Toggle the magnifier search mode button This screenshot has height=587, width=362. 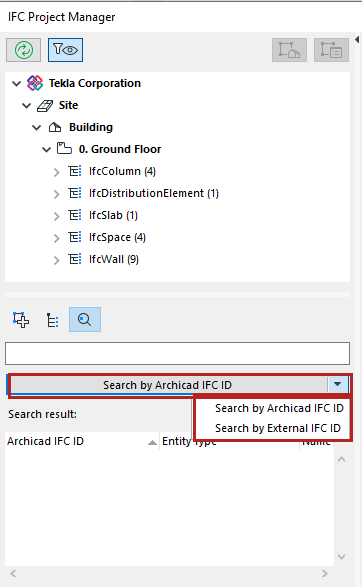point(85,319)
